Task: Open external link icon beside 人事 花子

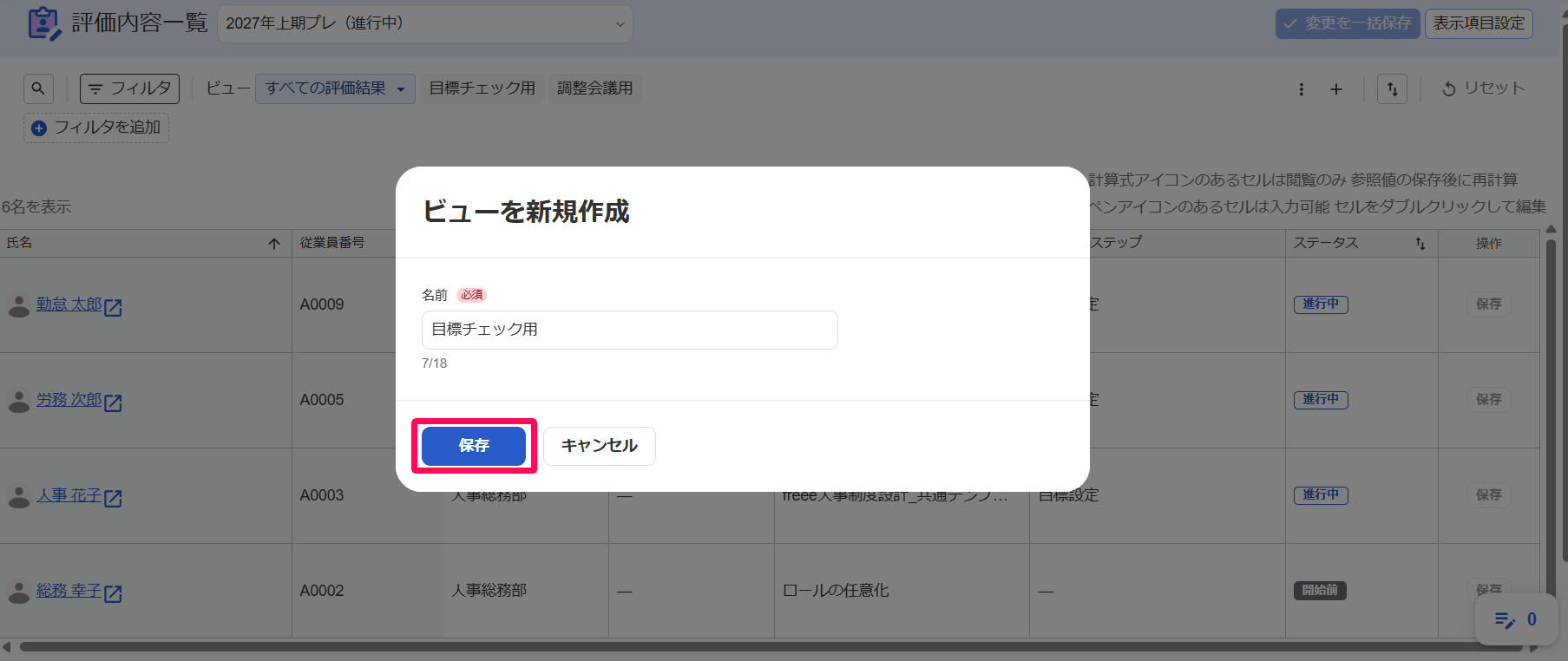Action: click(113, 498)
